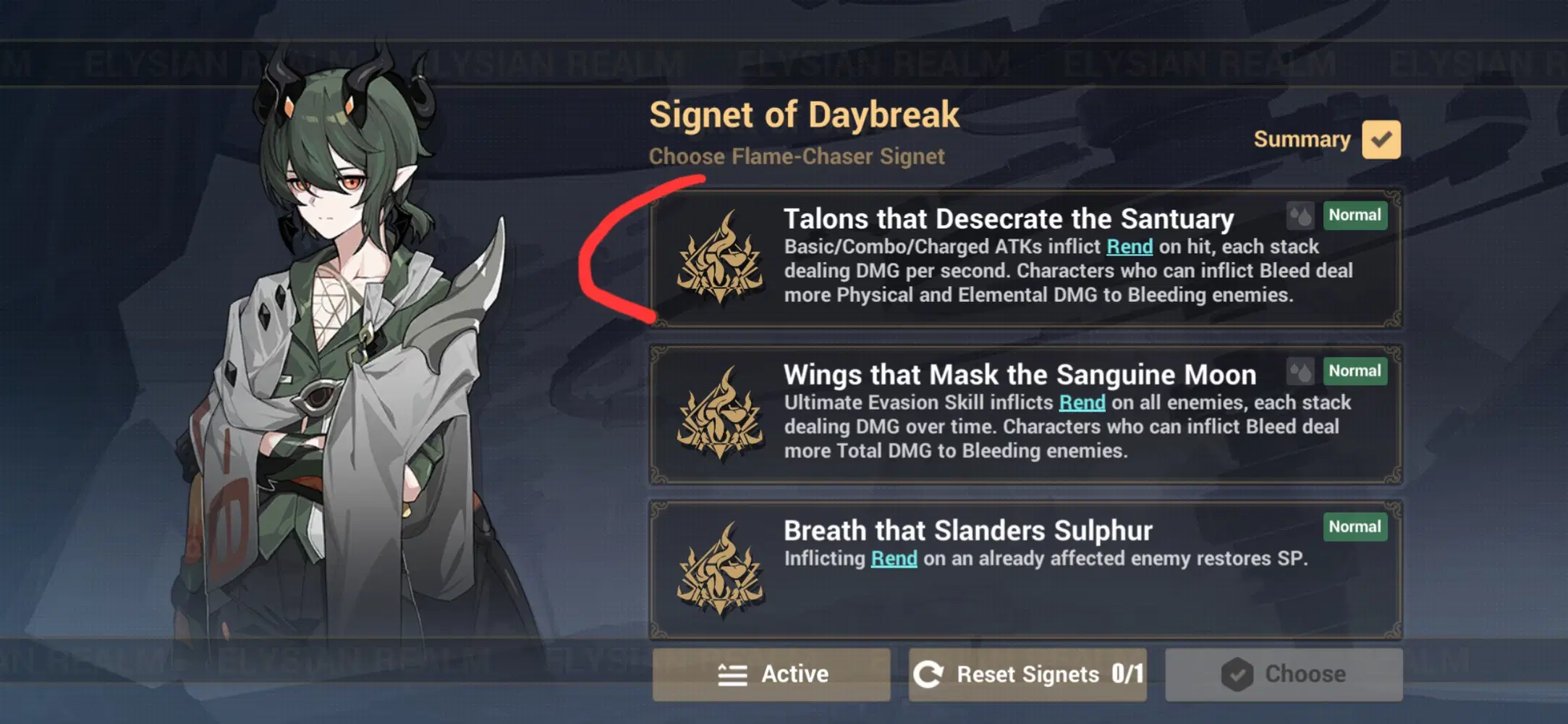The image size is (1568, 724).
Task: Open the Rend keyword link in Breath description
Action: 894,559
